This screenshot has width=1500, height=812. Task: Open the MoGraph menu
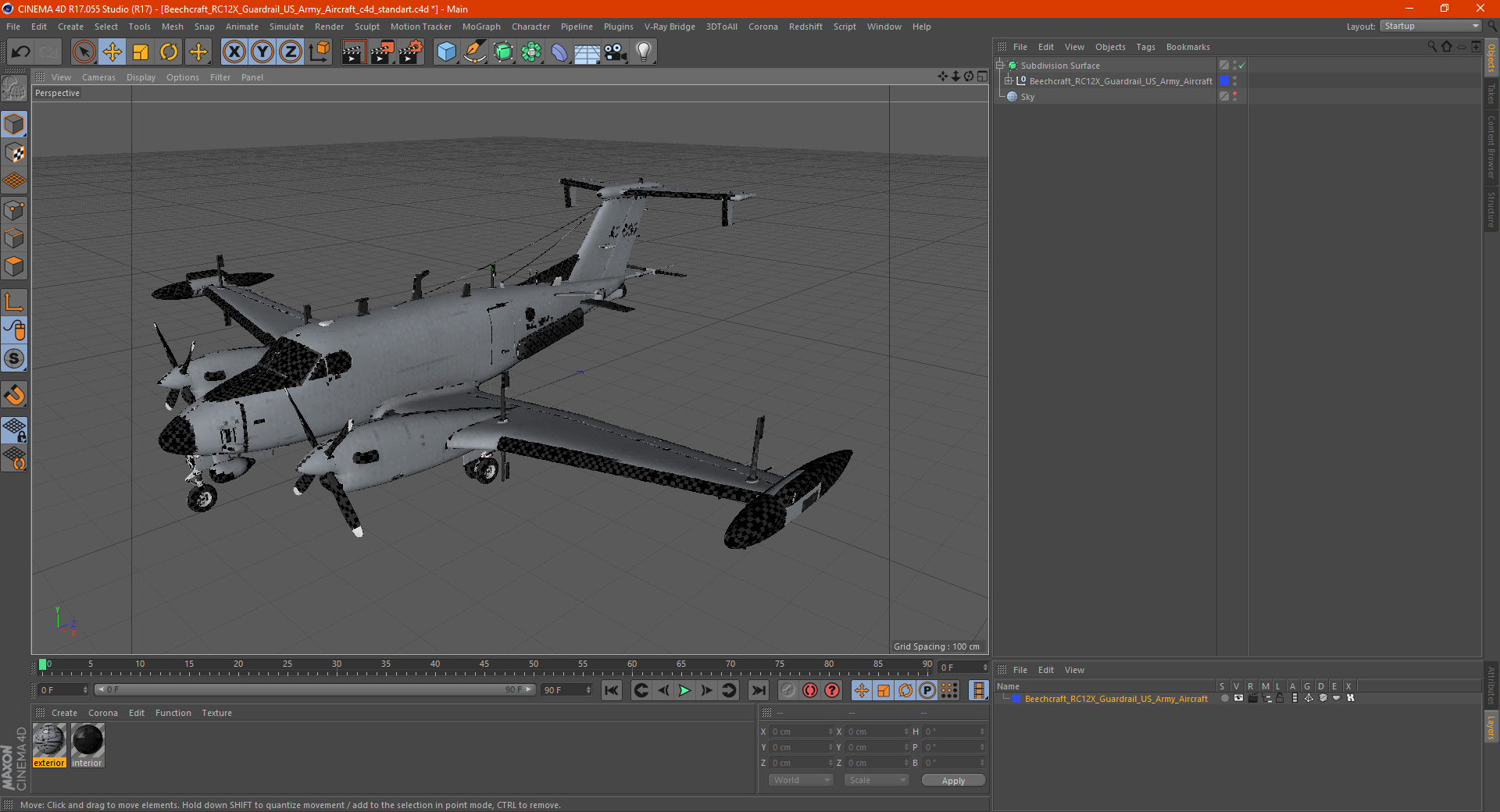[x=481, y=27]
